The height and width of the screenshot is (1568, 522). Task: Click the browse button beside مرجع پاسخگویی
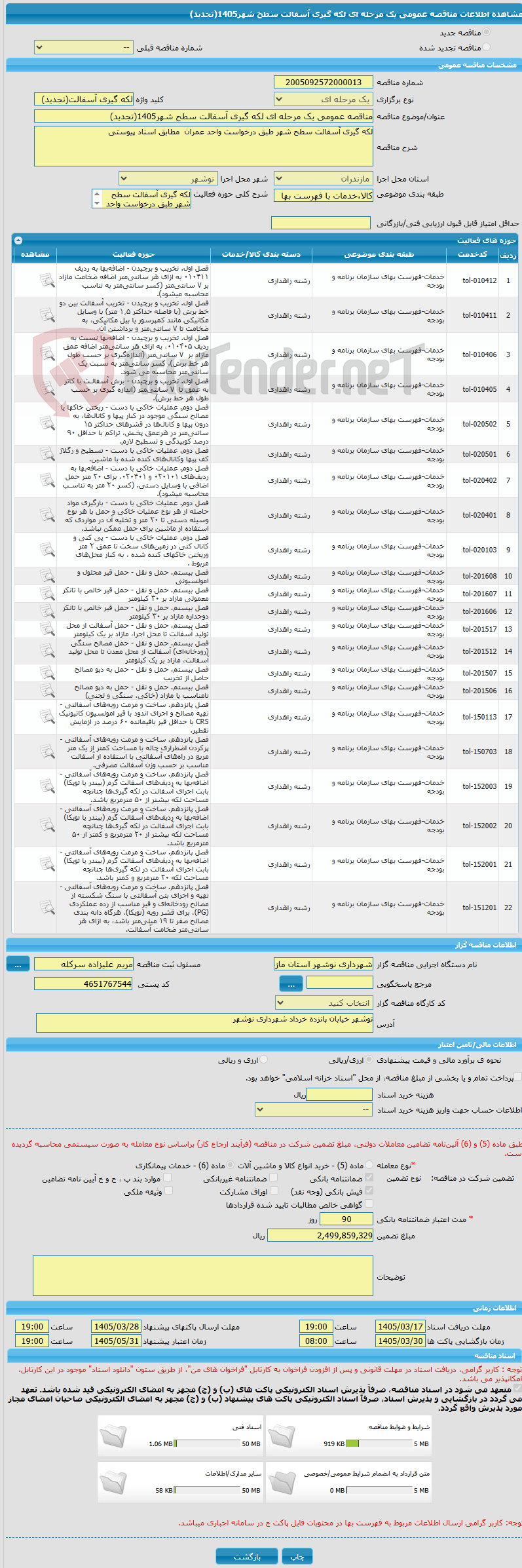tap(291, 984)
